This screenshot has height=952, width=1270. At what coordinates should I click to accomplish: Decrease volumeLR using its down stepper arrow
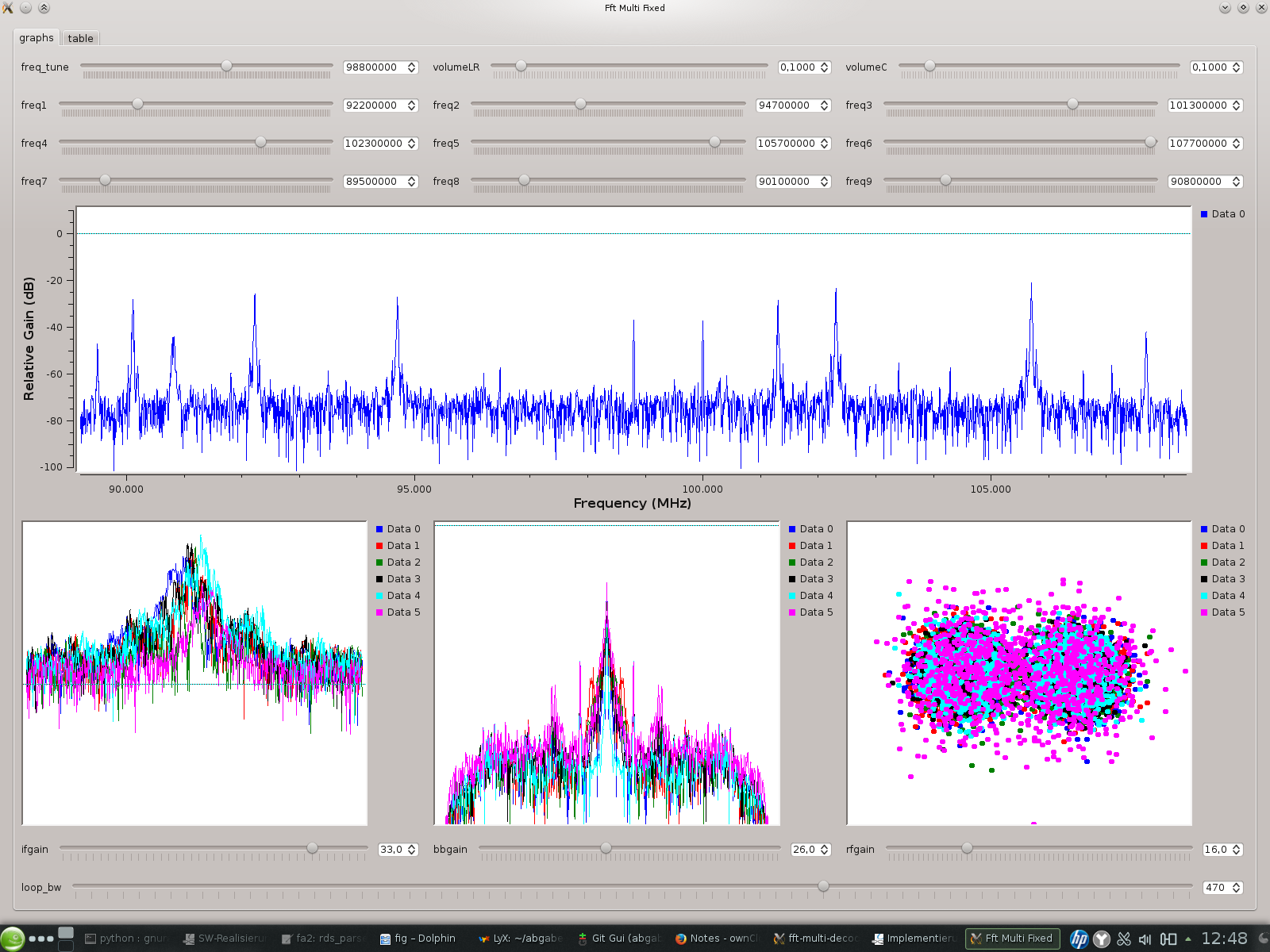pyautogui.click(x=825, y=71)
